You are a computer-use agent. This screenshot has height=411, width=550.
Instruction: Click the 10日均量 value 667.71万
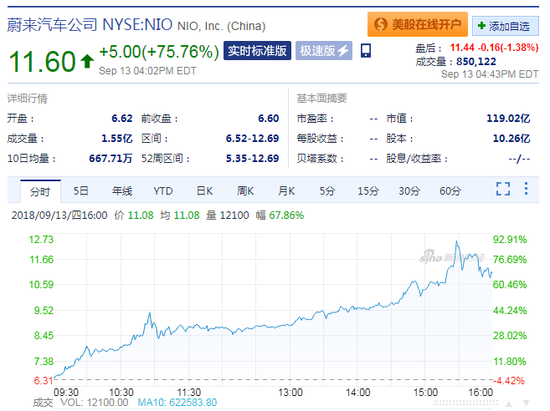[x=110, y=159]
